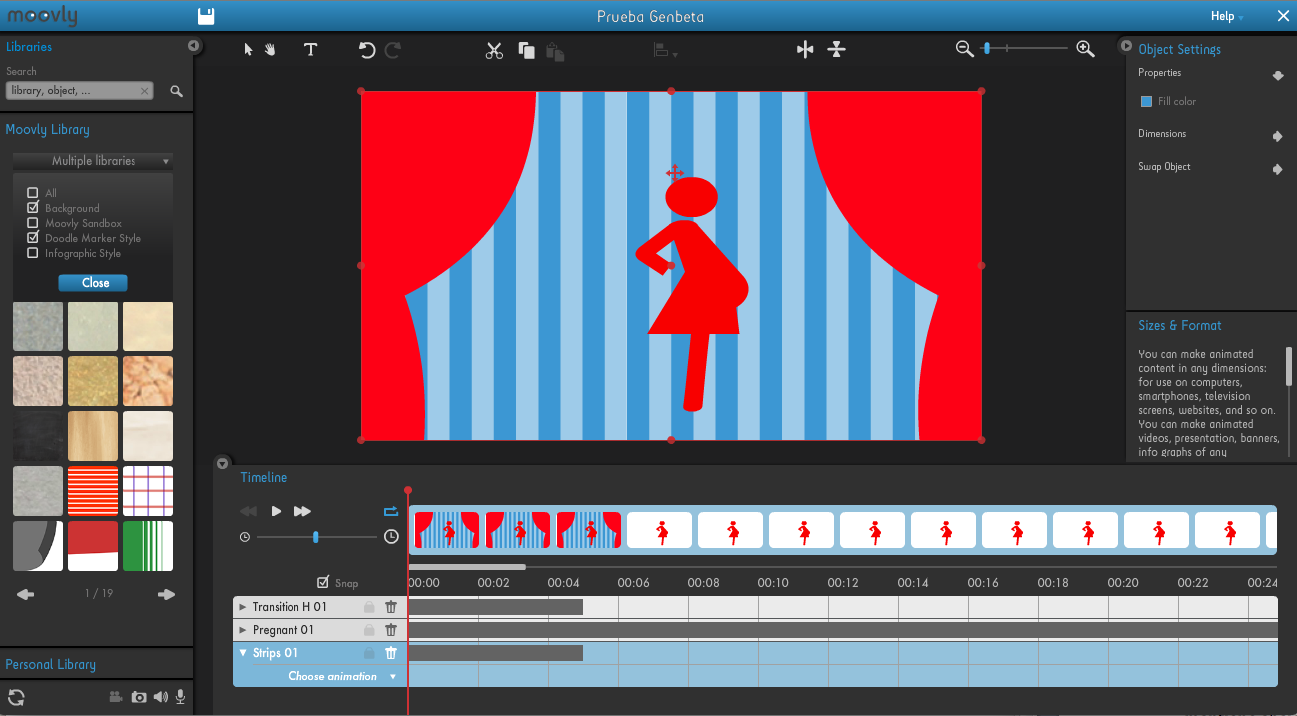1297x716 pixels.
Task: Click the Cut scissors icon
Action: 494,49
